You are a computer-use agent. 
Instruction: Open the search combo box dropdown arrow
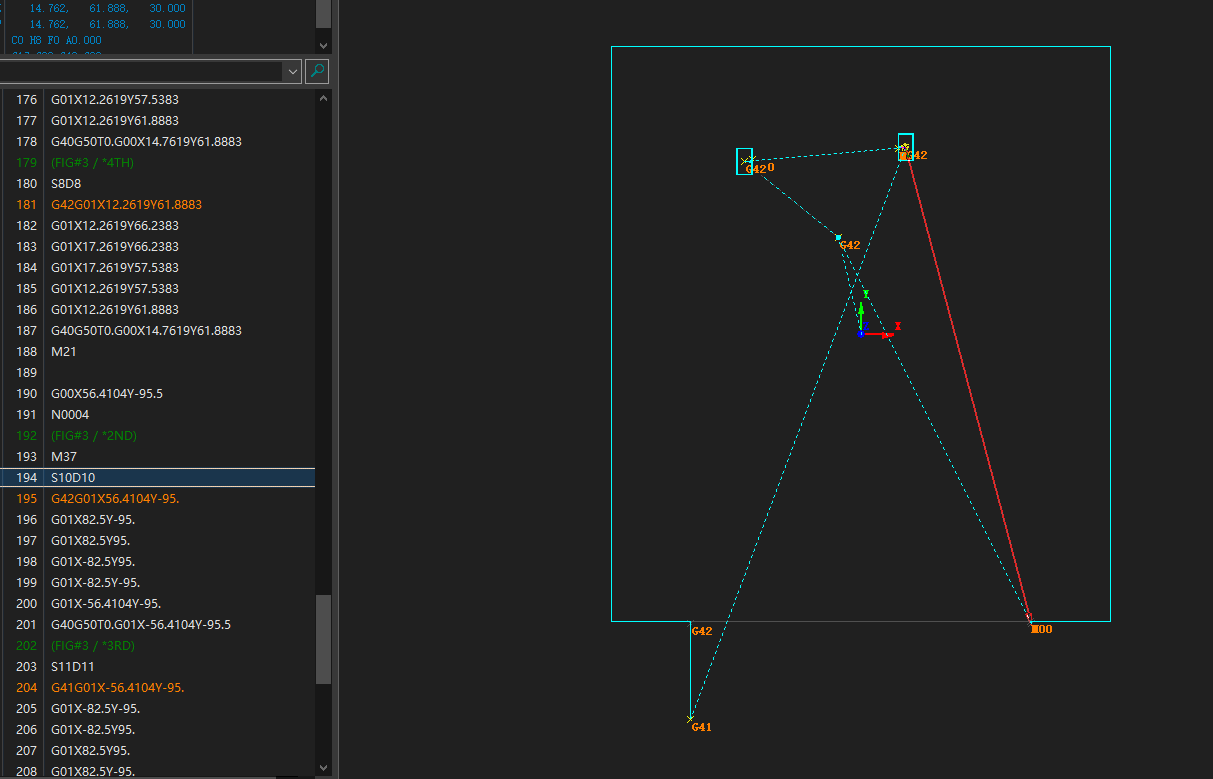tap(292, 71)
